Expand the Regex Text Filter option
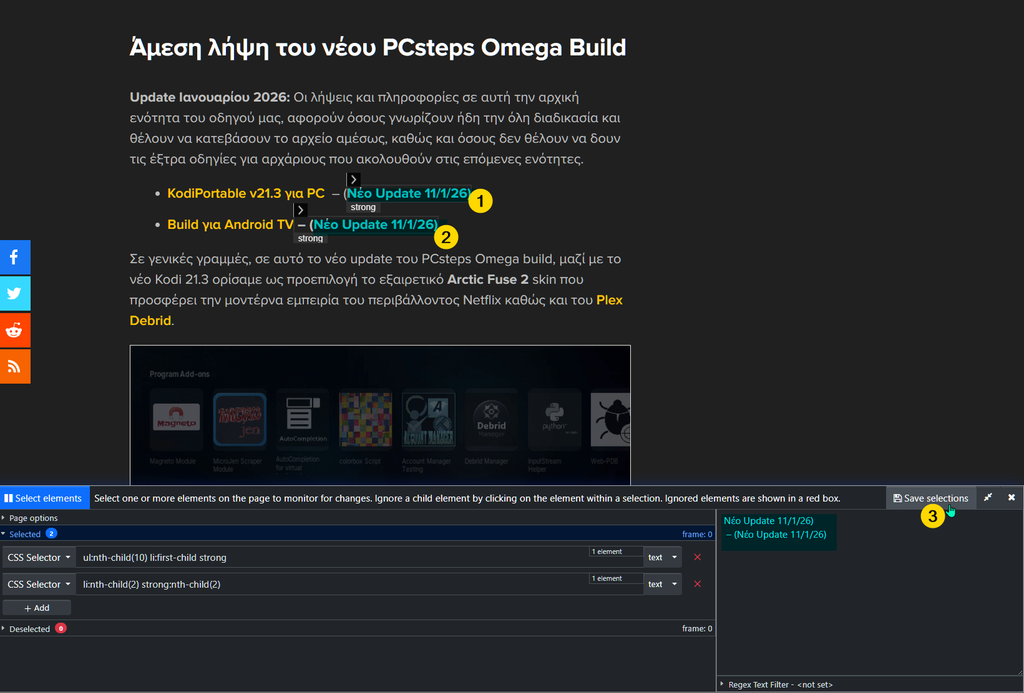The height and width of the screenshot is (693, 1024). [777, 685]
